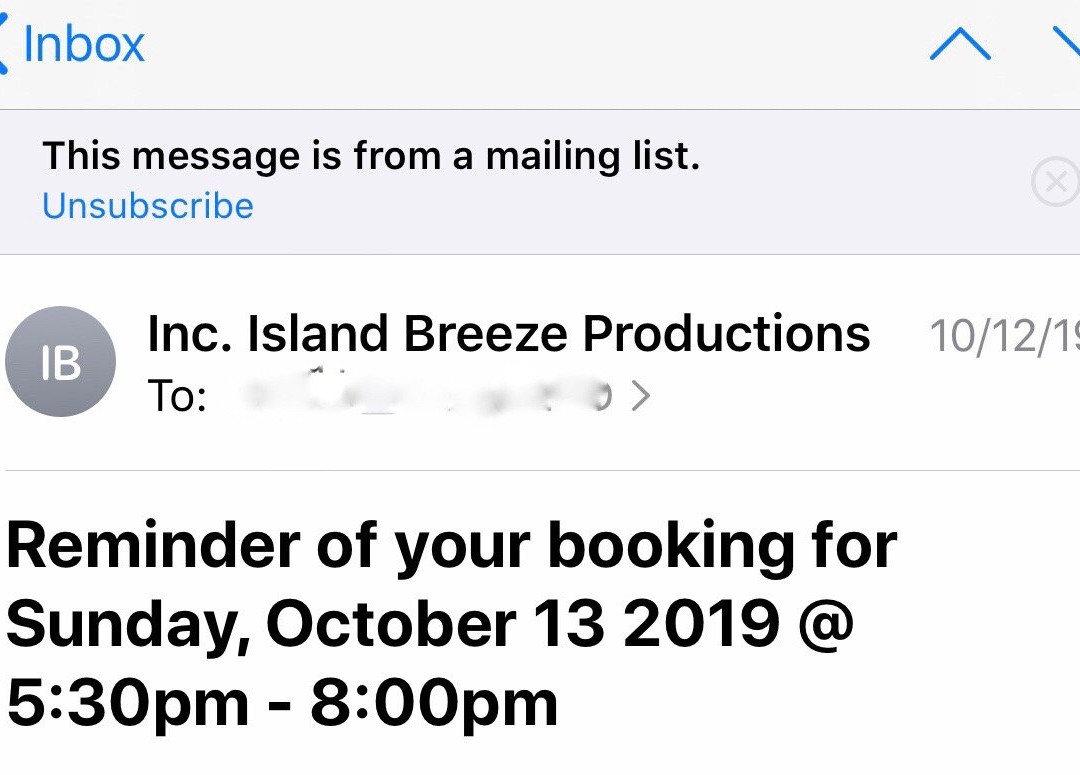This screenshot has height=775, width=1080.
Task: Tap the blurred recipient address
Action: click(427, 395)
